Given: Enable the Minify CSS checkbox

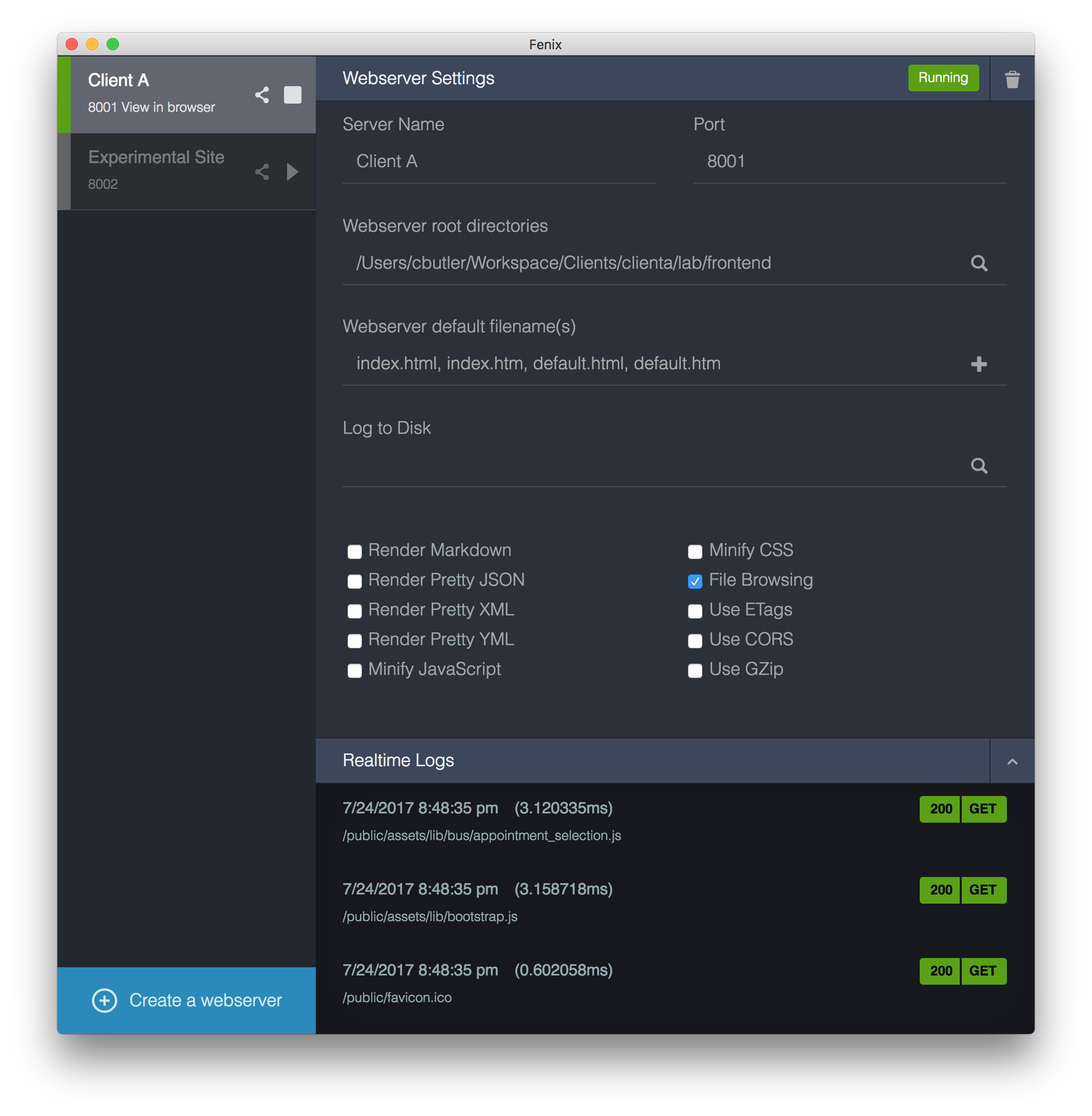Looking at the screenshot, I should (694, 550).
